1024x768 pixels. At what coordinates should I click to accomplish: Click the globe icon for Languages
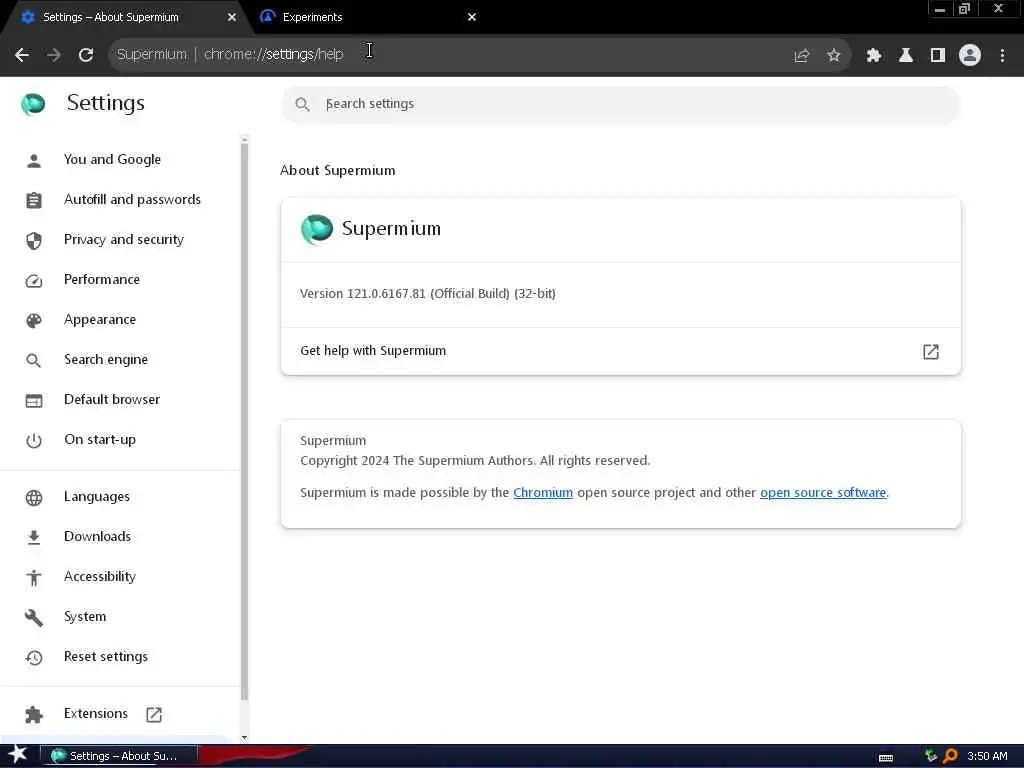pyautogui.click(x=34, y=498)
